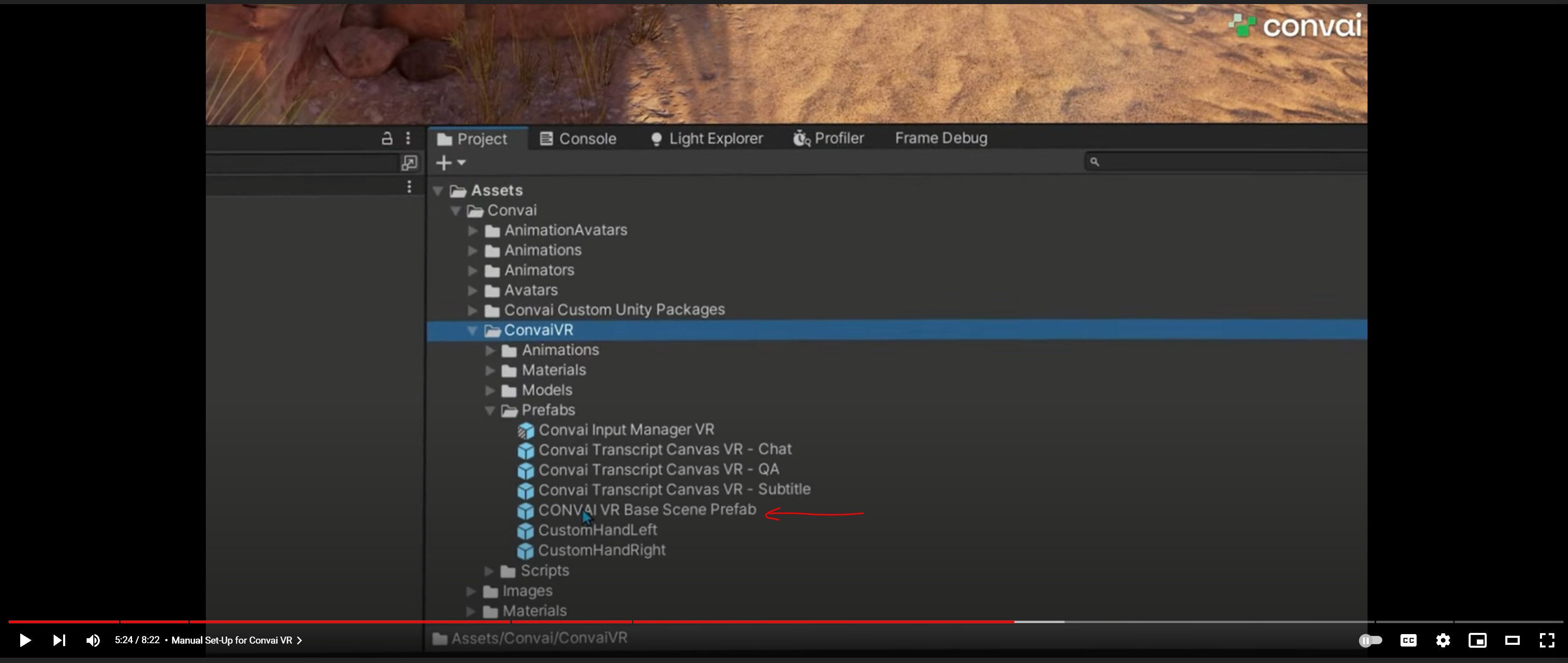Mute the video volume
1568x663 pixels.
92,640
